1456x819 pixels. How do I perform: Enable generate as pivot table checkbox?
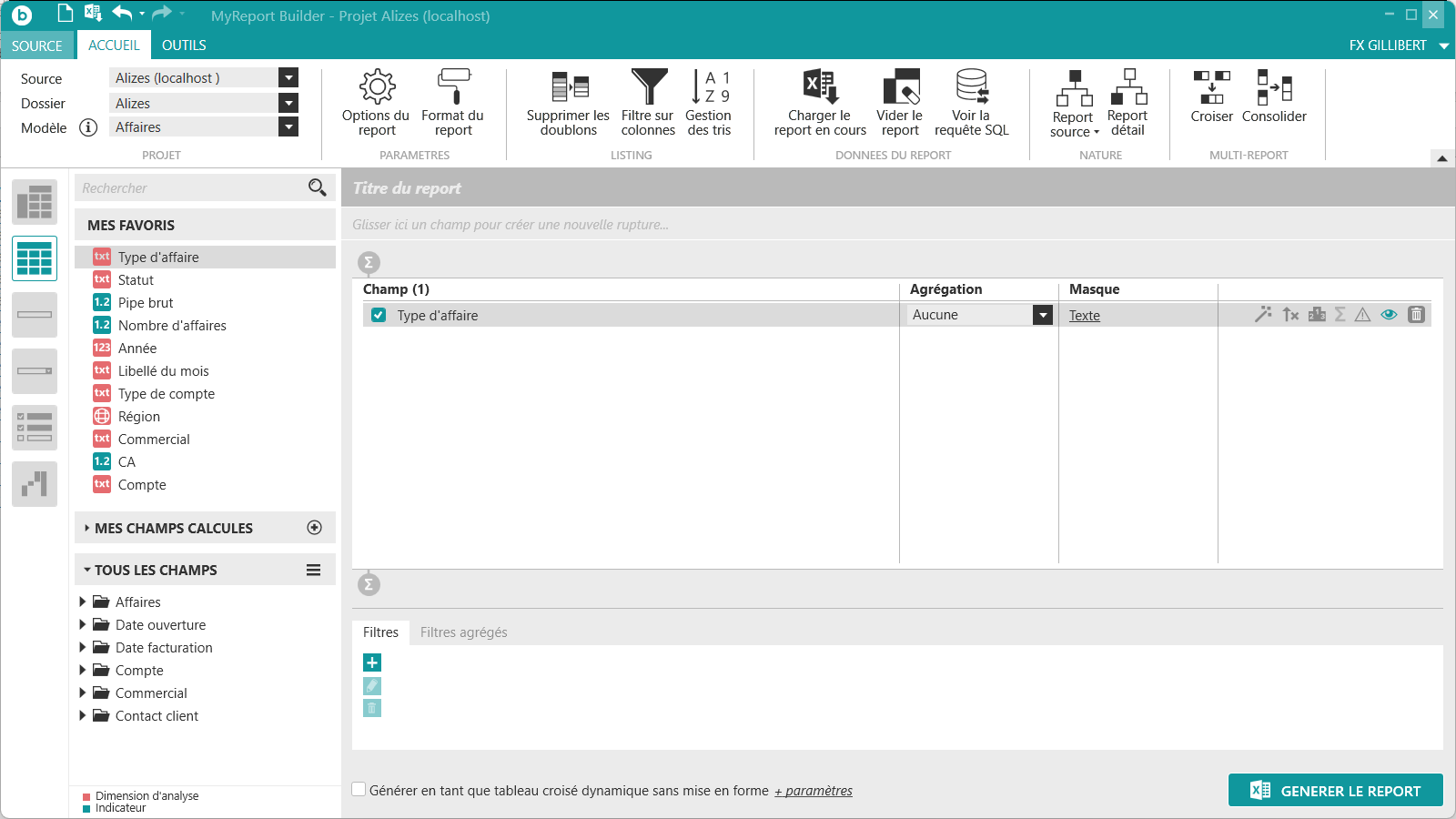359,790
